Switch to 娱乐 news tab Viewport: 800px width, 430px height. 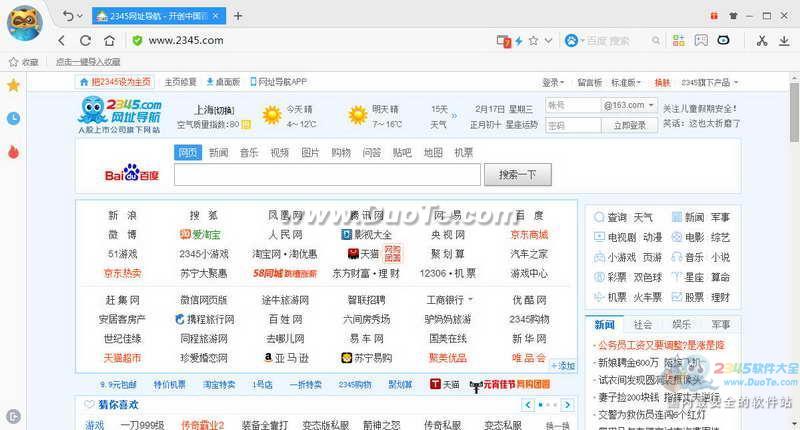681,325
